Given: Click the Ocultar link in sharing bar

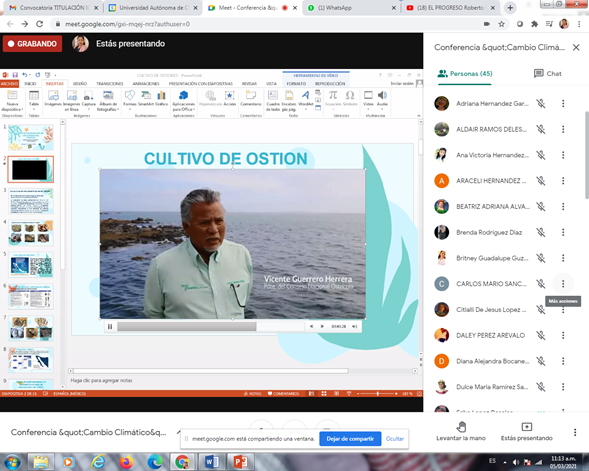Looking at the screenshot, I should coord(395,439).
